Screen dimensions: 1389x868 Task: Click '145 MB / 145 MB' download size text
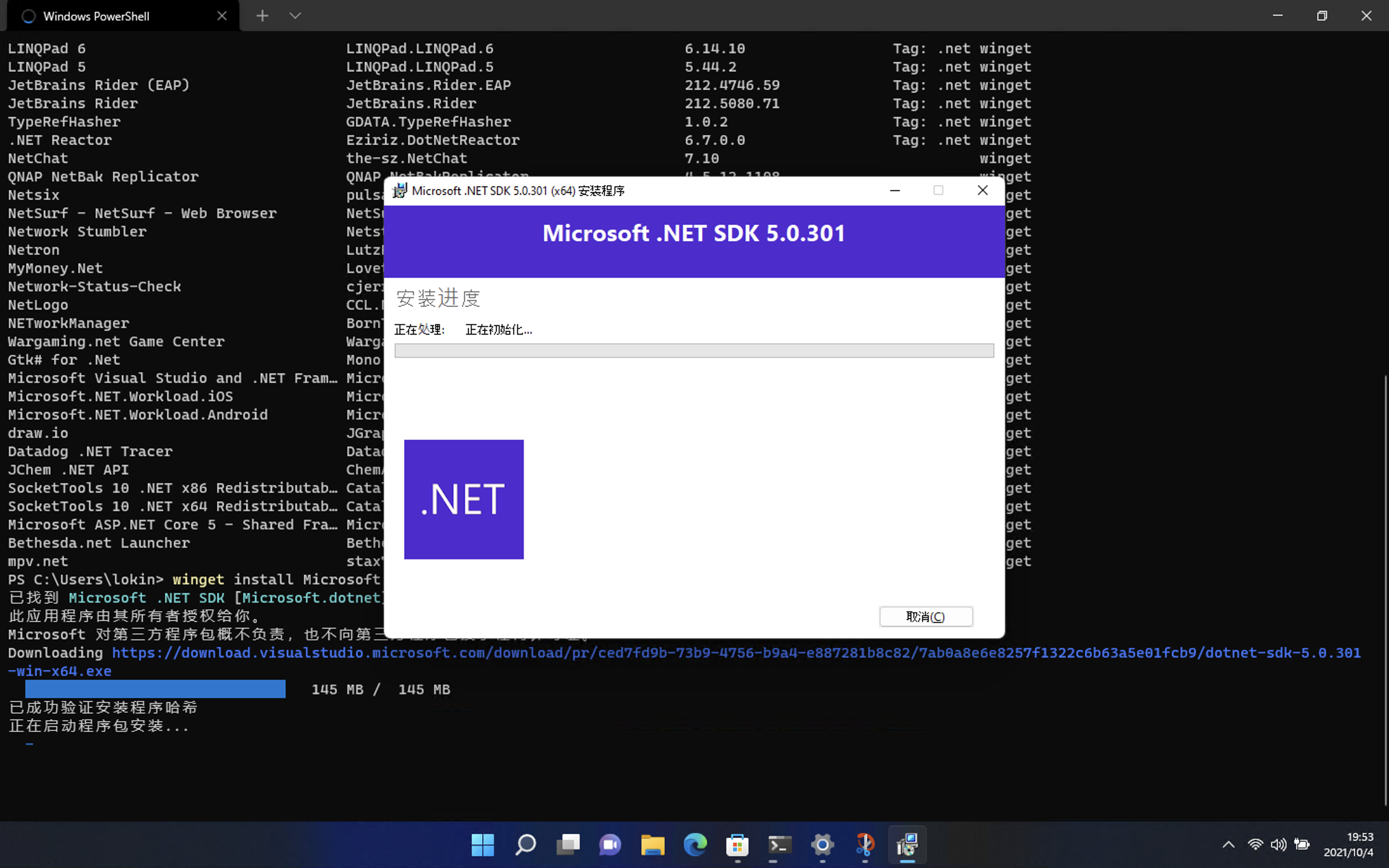coord(381,690)
